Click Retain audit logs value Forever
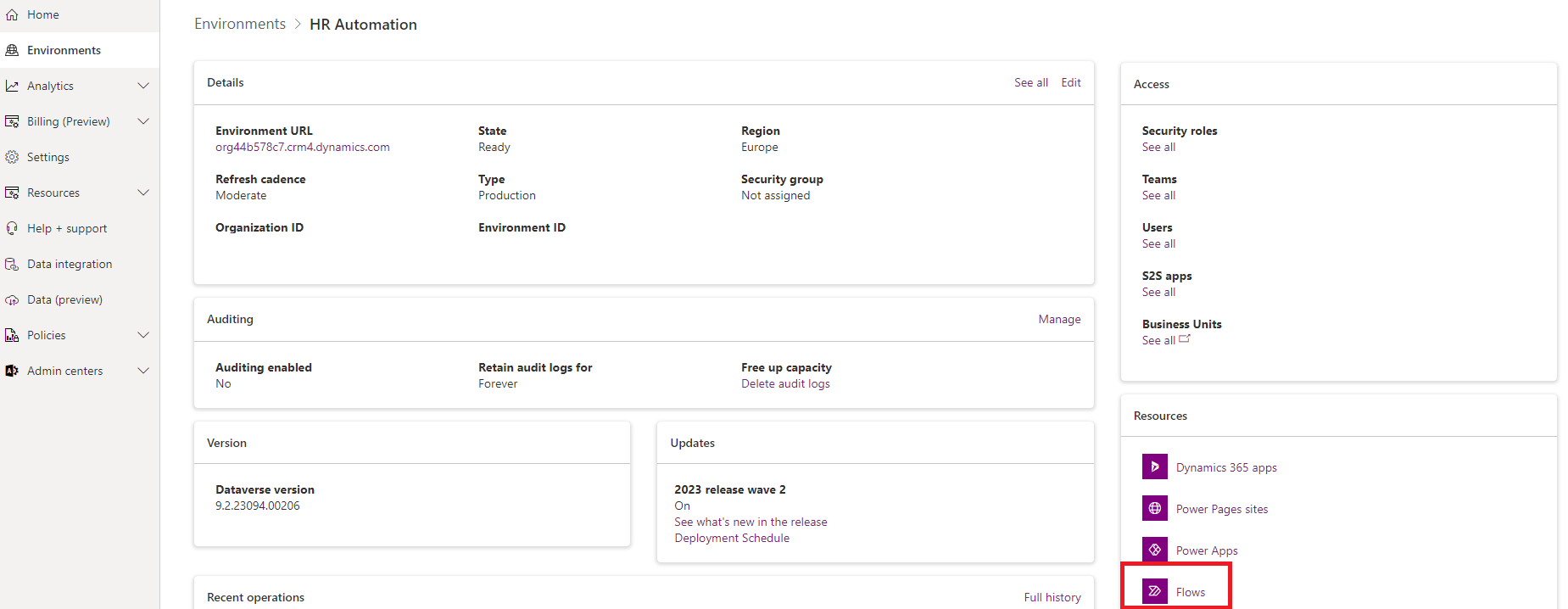1568x609 pixels. [x=498, y=383]
